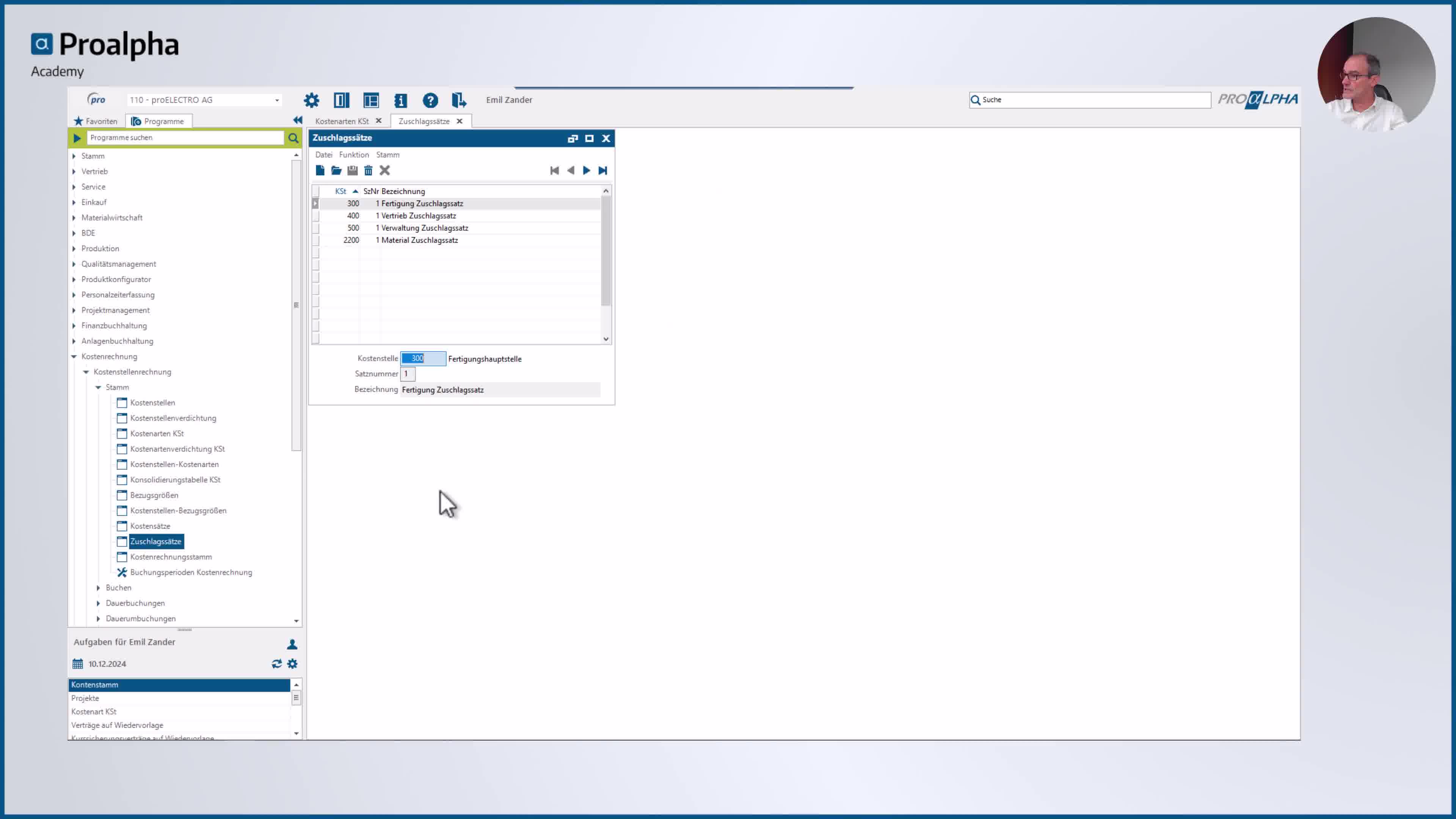Viewport: 1456px width, 819px height.
Task: Open the Stamm menu in Zuschlagssätze
Action: tap(388, 154)
